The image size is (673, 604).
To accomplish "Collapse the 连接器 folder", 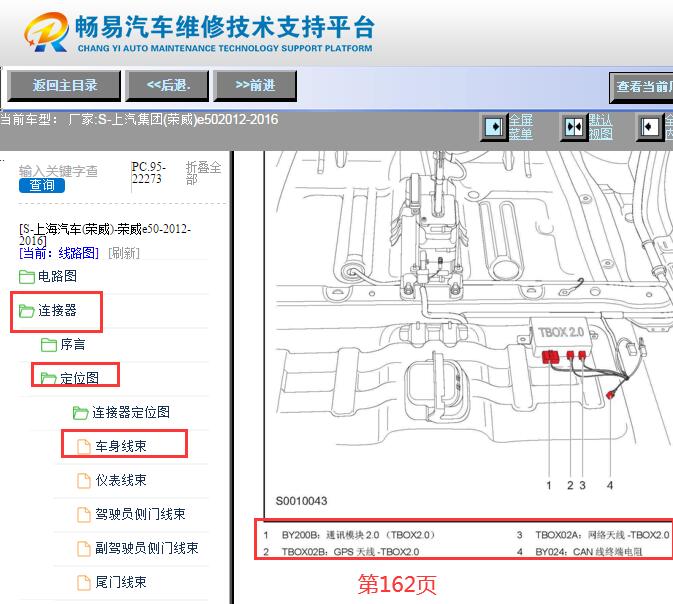I will [x=58, y=310].
